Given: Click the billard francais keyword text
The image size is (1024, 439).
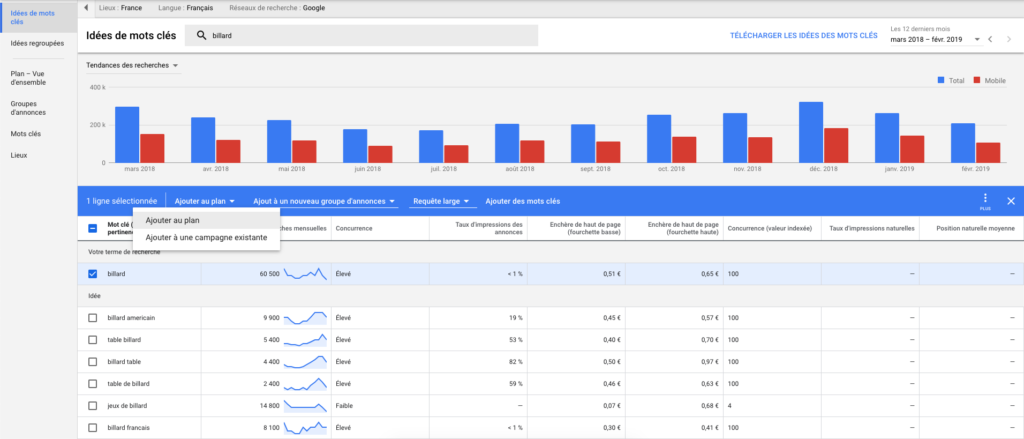Looking at the screenshot, I should click(131, 429).
